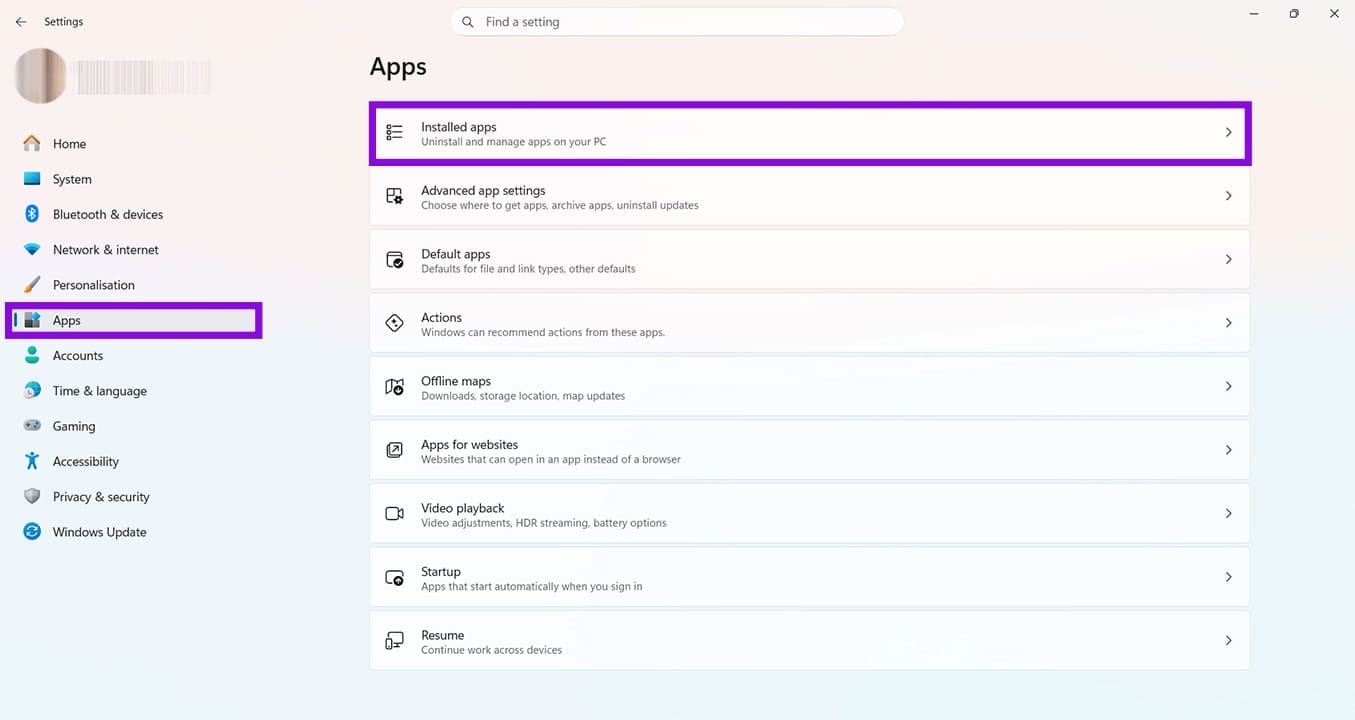Open Bluetooth & devices settings
The height and width of the screenshot is (720, 1355).
108,214
